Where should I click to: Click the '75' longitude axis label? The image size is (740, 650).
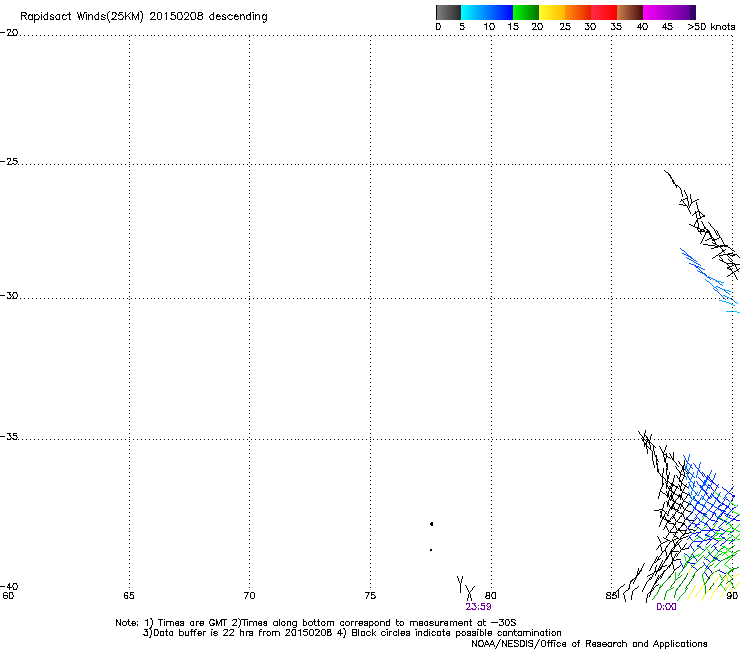pyautogui.click(x=370, y=596)
